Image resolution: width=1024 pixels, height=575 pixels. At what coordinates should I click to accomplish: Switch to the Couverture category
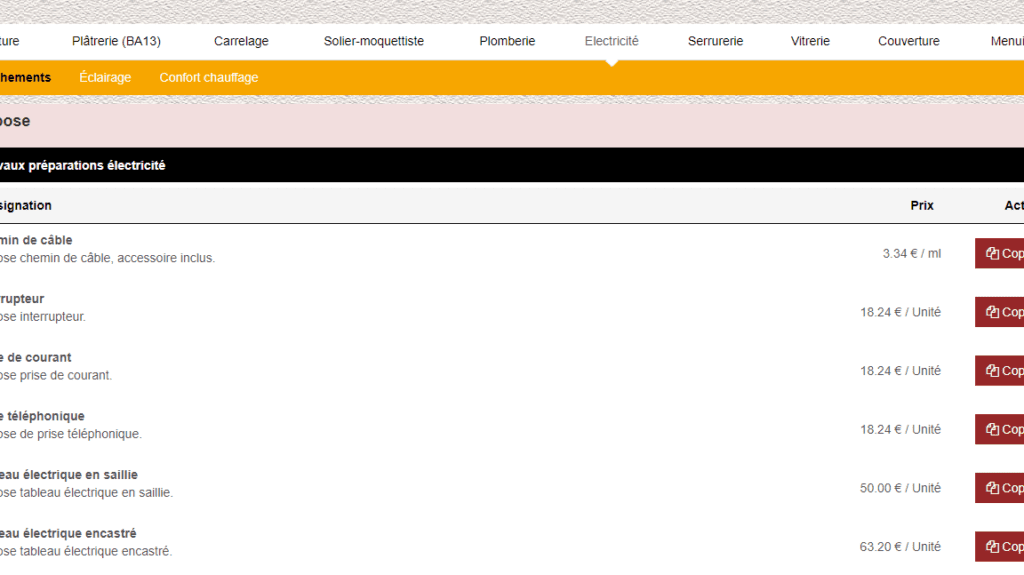point(908,41)
